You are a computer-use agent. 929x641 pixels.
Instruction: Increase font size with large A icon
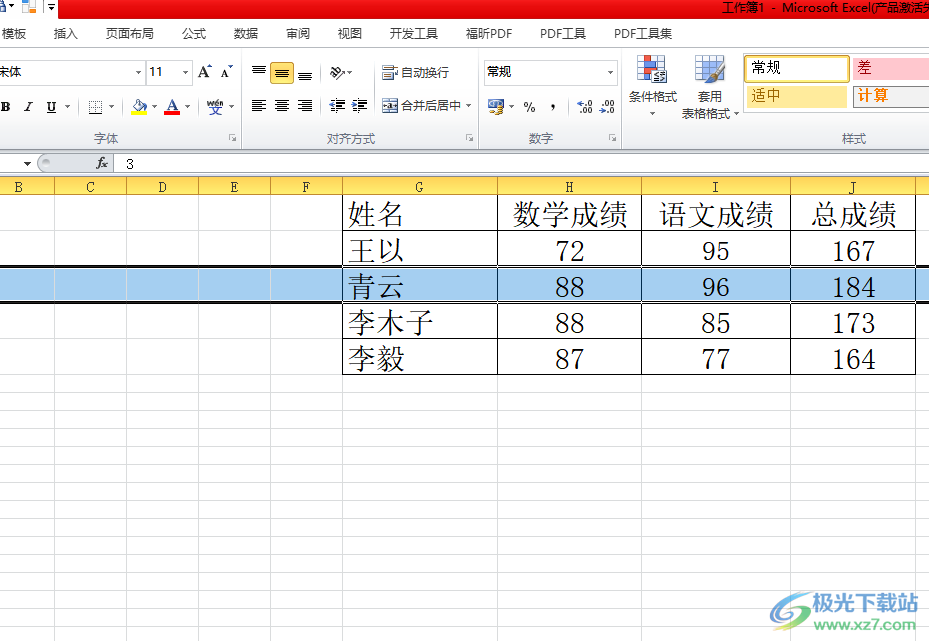(x=205, y=72)
